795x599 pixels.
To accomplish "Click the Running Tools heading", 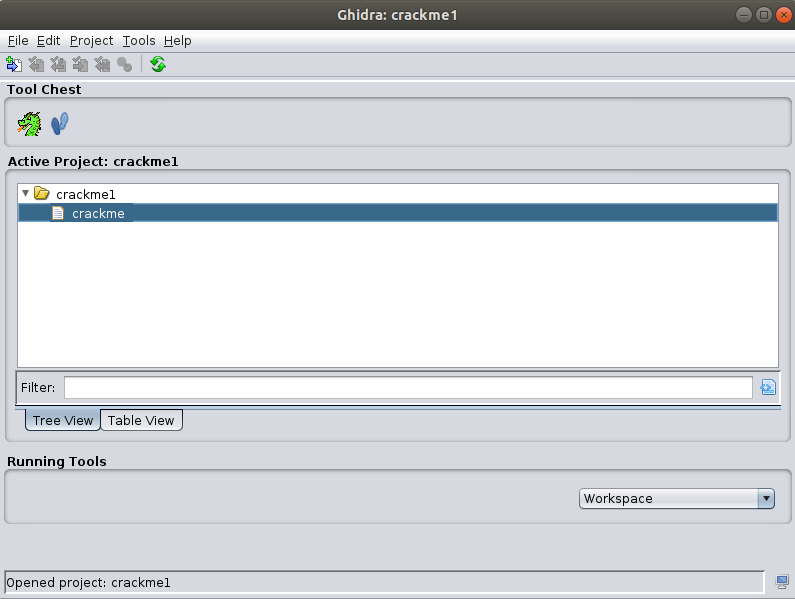I will click(x=57, y=462).
